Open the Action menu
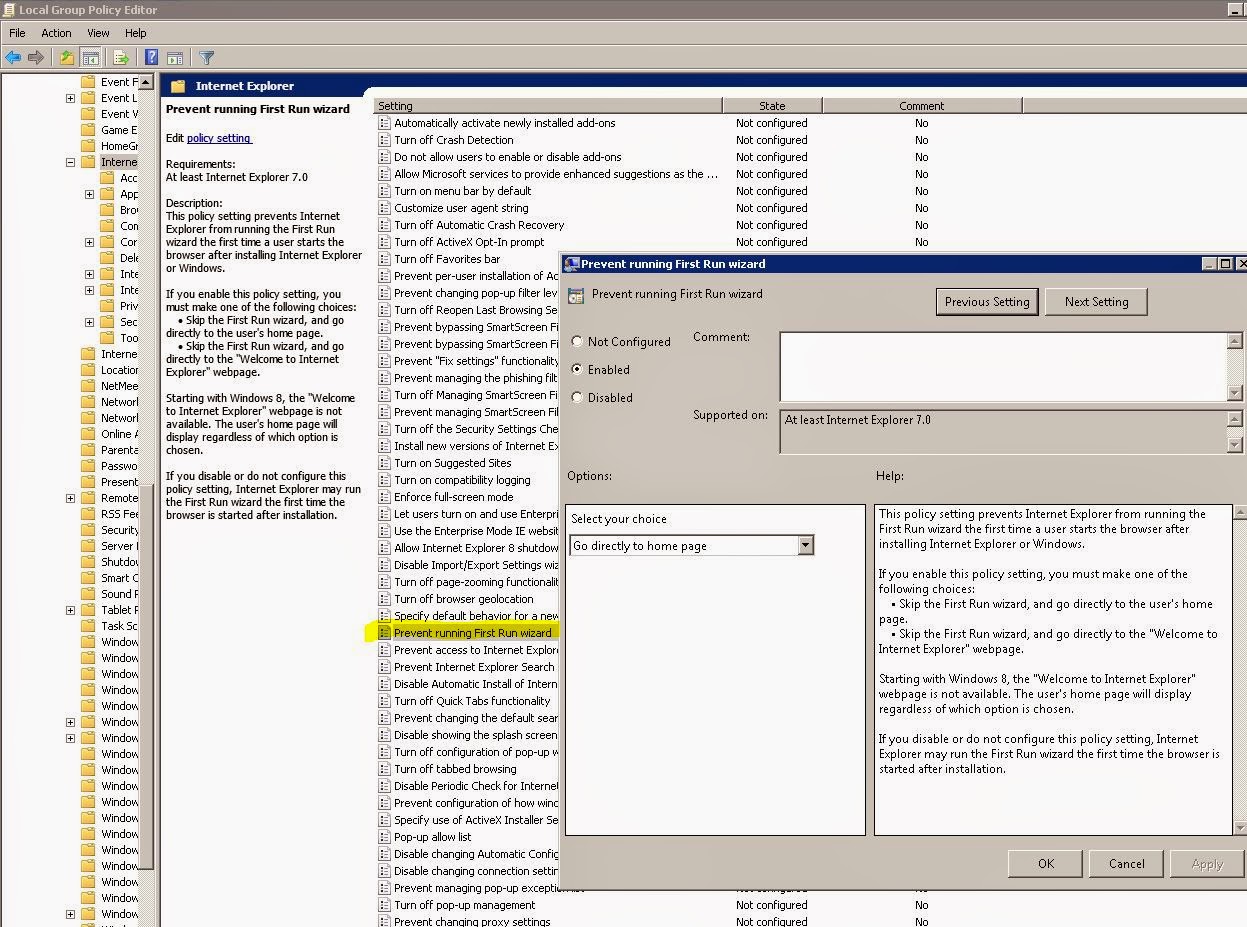The width and height of the screenshot is (1247, 927). (x=56, y=33)
